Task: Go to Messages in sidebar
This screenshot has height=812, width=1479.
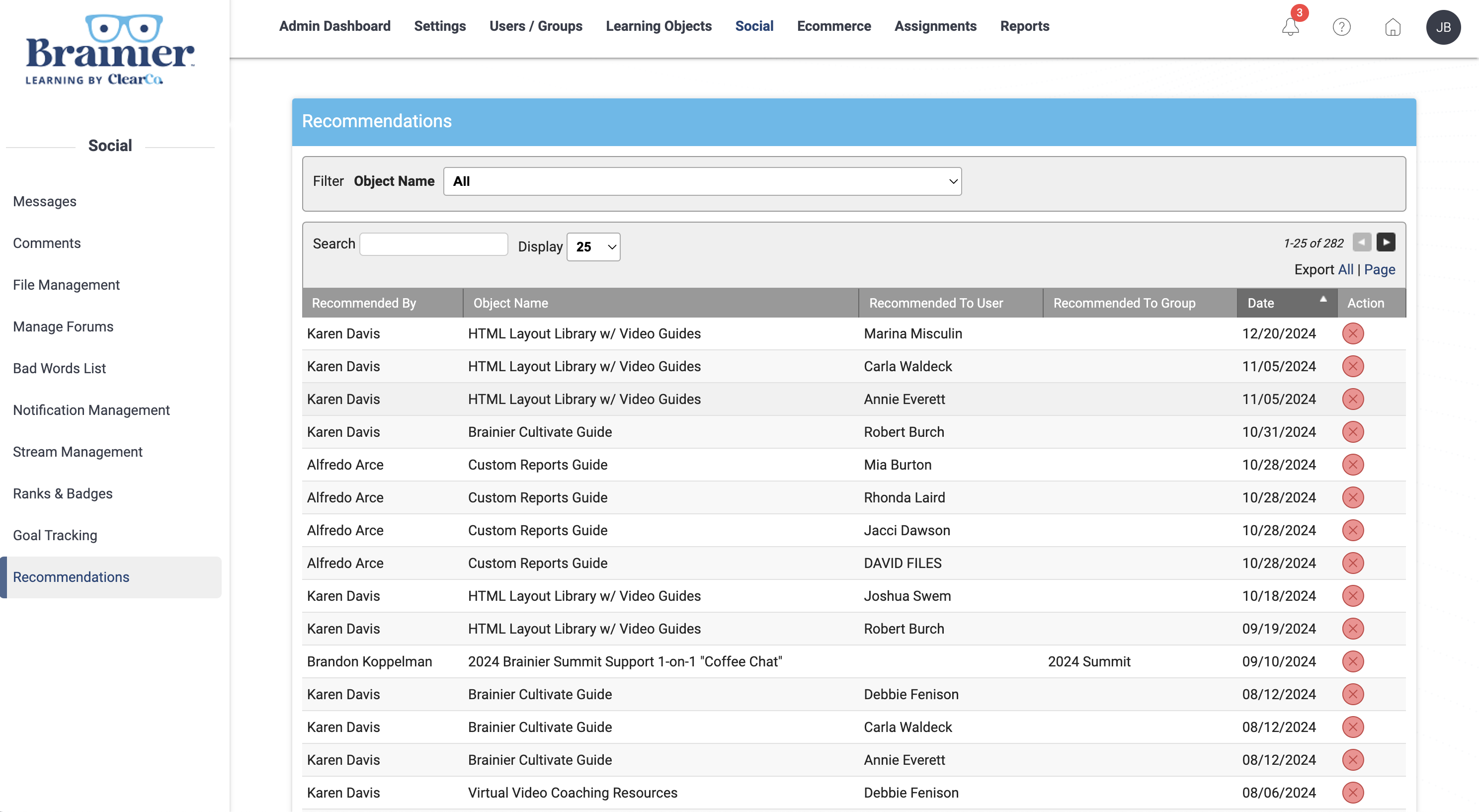Action: (45, 202)
